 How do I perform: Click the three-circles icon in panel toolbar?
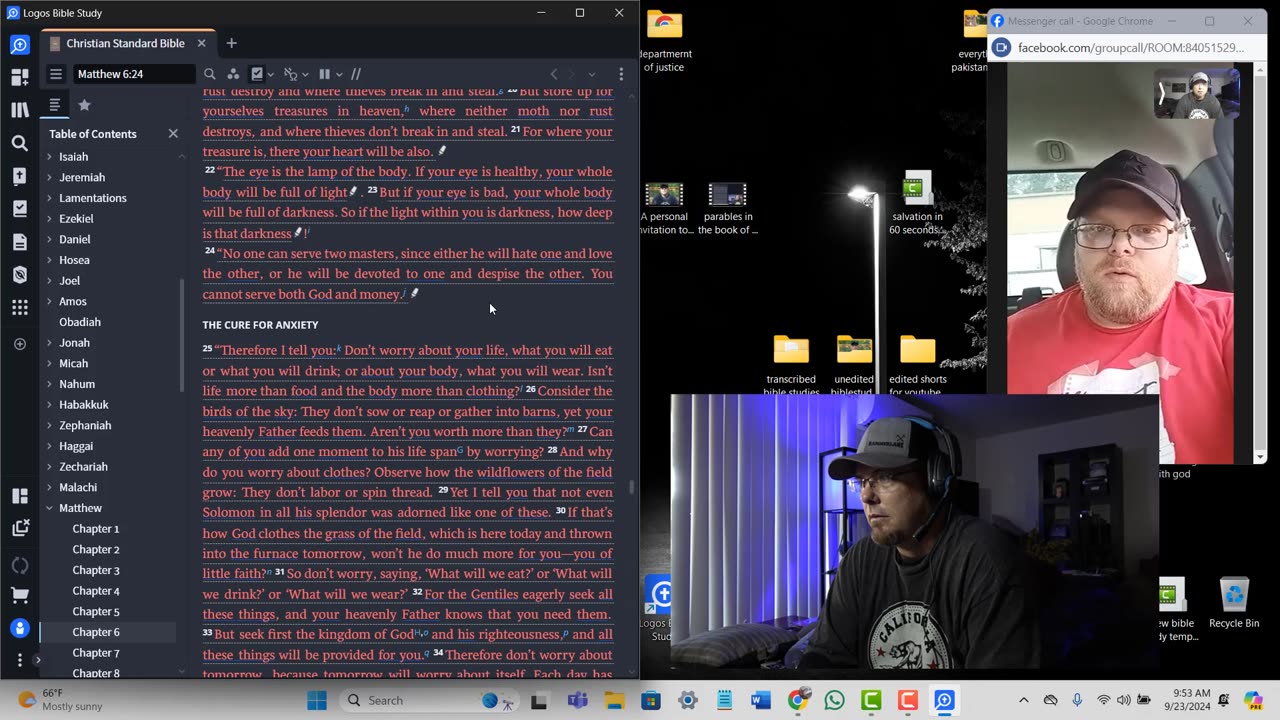[233, 74]
